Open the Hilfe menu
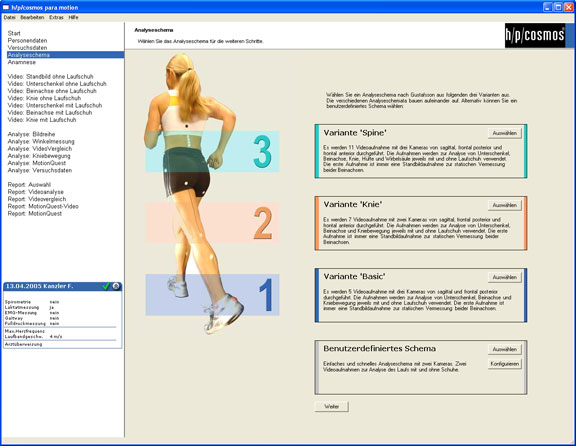The width and height of the screenshot is (576, 446). coord(73,17)
